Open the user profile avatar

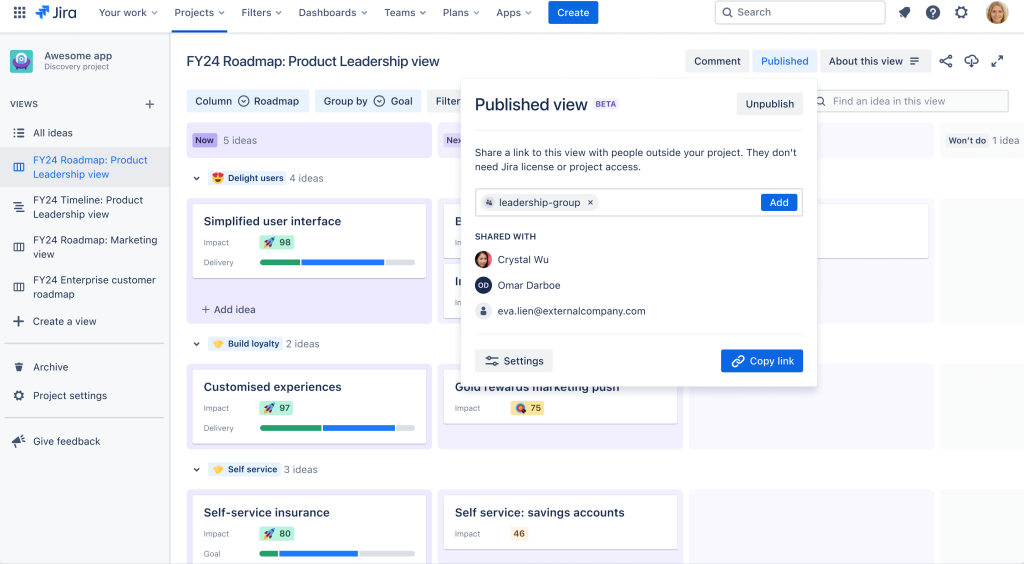(997, 12)
